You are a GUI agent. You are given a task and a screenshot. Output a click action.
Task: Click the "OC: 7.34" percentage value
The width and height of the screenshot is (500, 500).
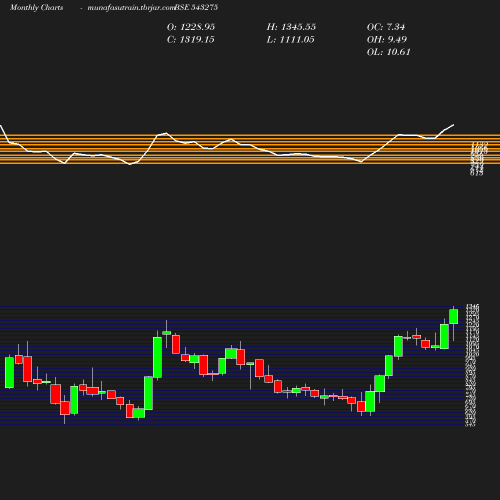pos(386,27)
